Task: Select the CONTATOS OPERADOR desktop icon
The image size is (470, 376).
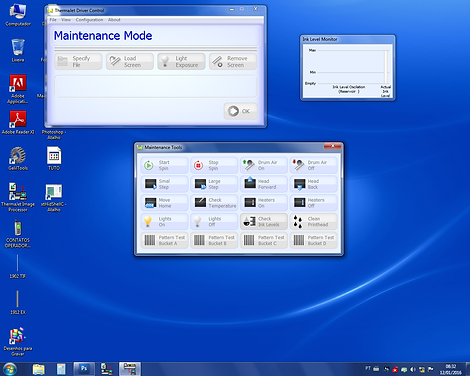Action: coord(18,233)
